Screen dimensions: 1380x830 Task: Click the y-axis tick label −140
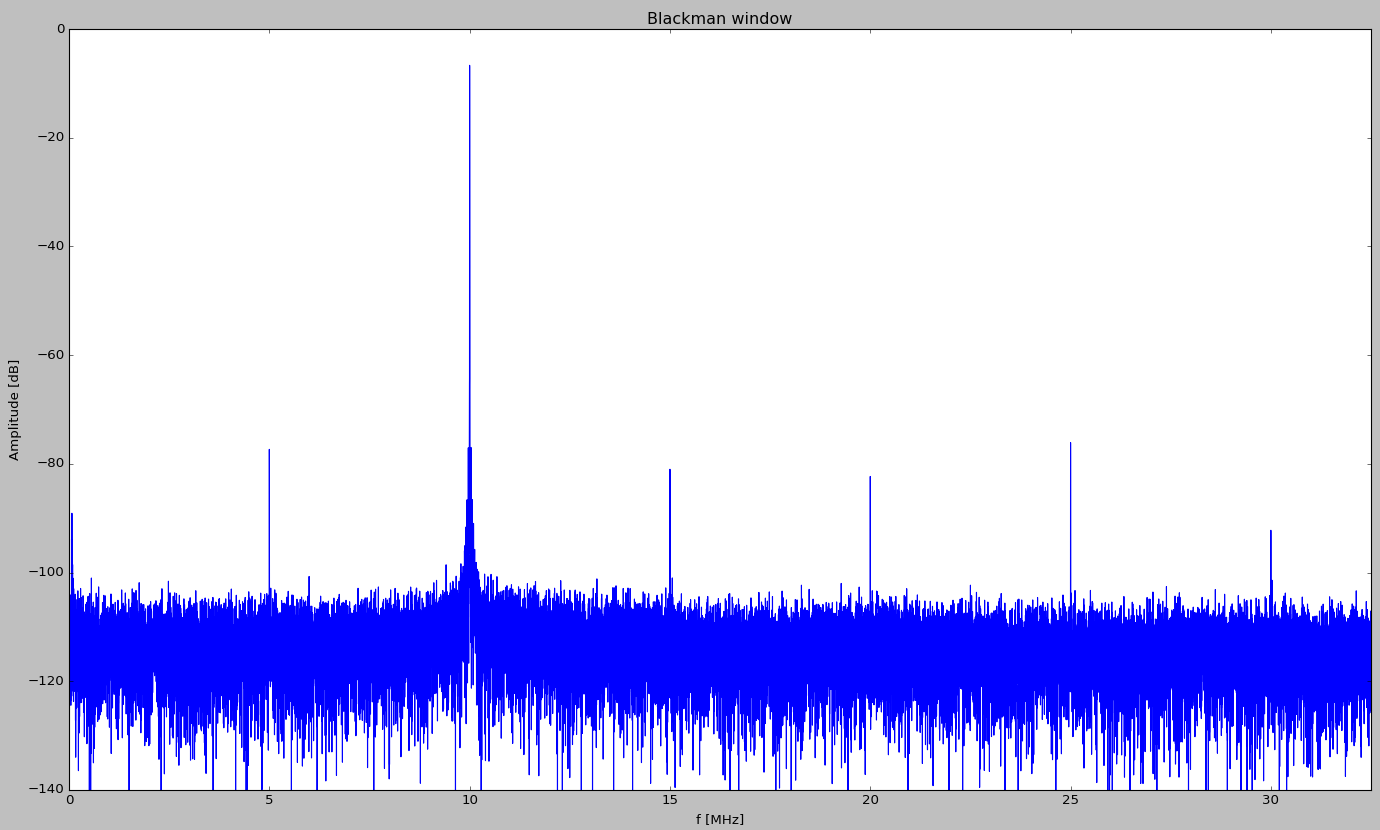coord(47,789)
